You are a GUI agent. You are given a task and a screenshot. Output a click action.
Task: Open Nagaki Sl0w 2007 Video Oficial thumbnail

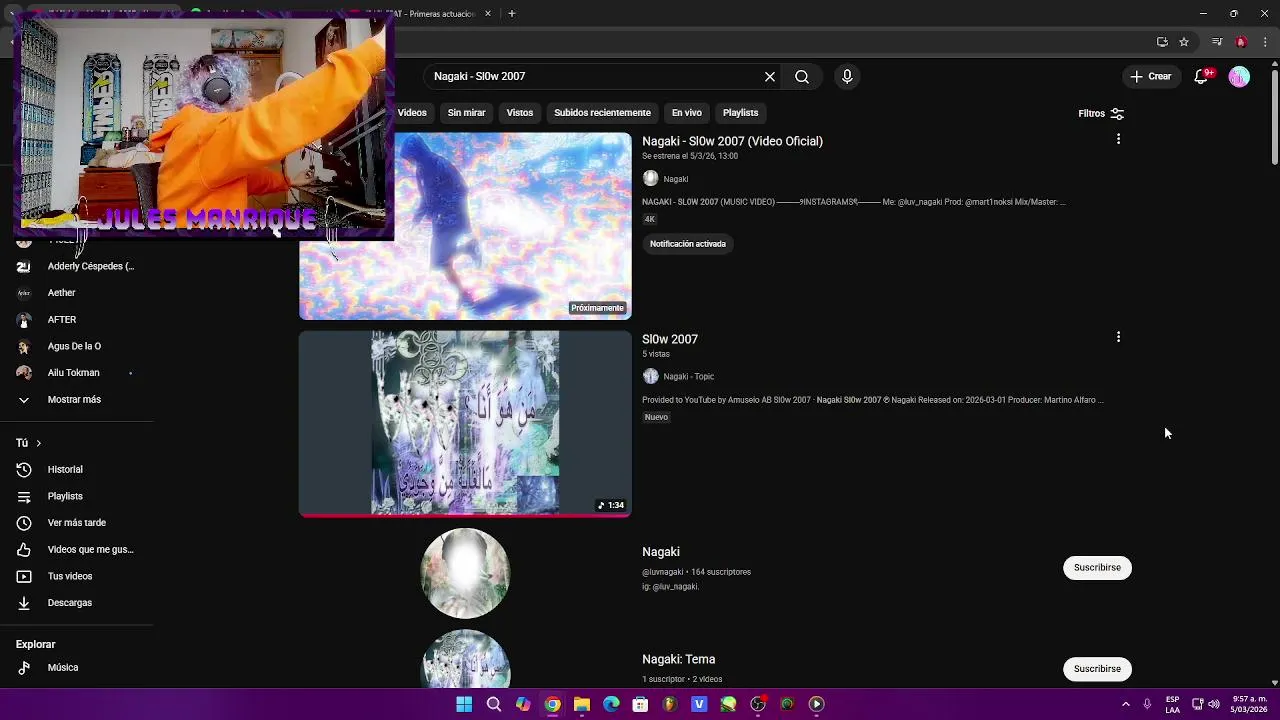tap(465, 226)
